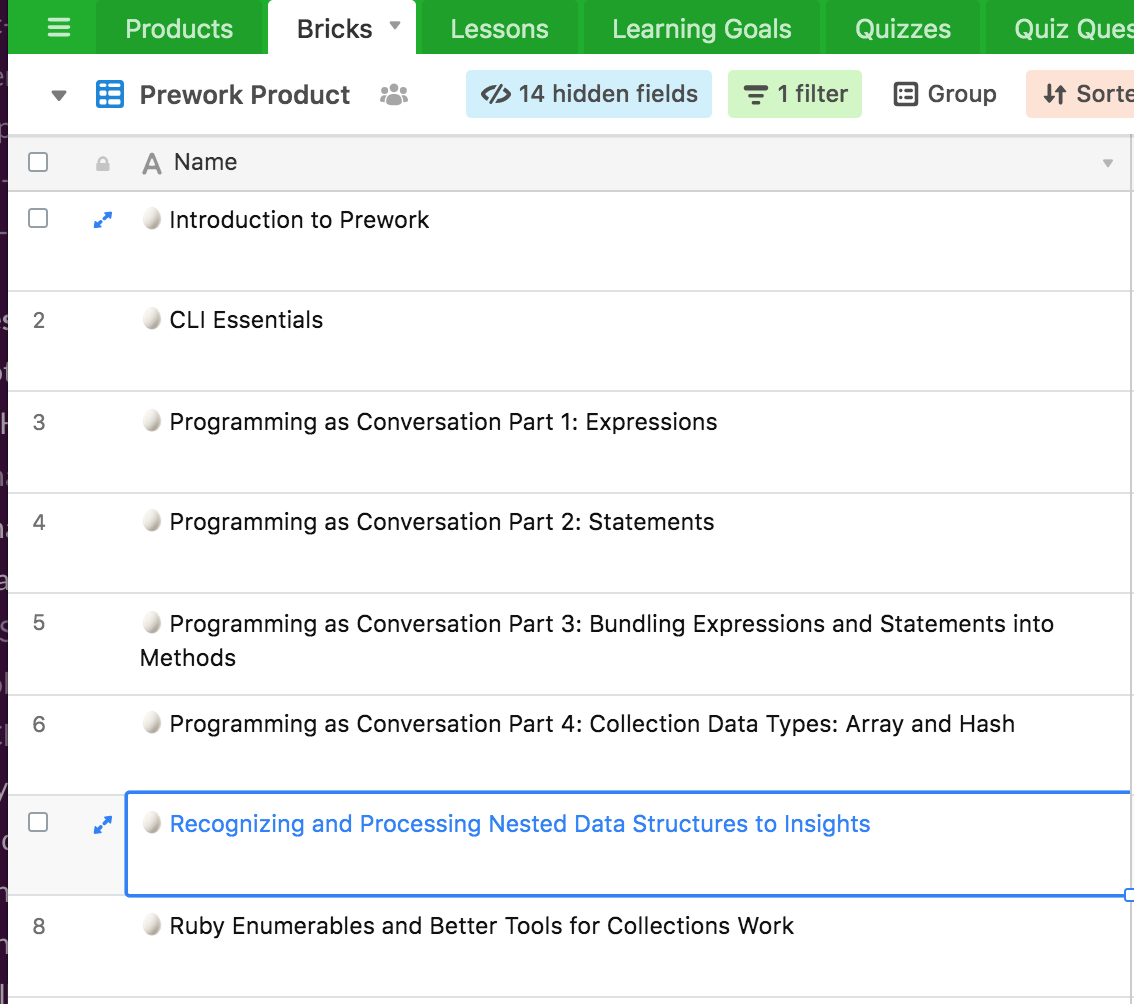
Task: Click the egg emoji beside CLI Essentials
Action: coord(152,319)
